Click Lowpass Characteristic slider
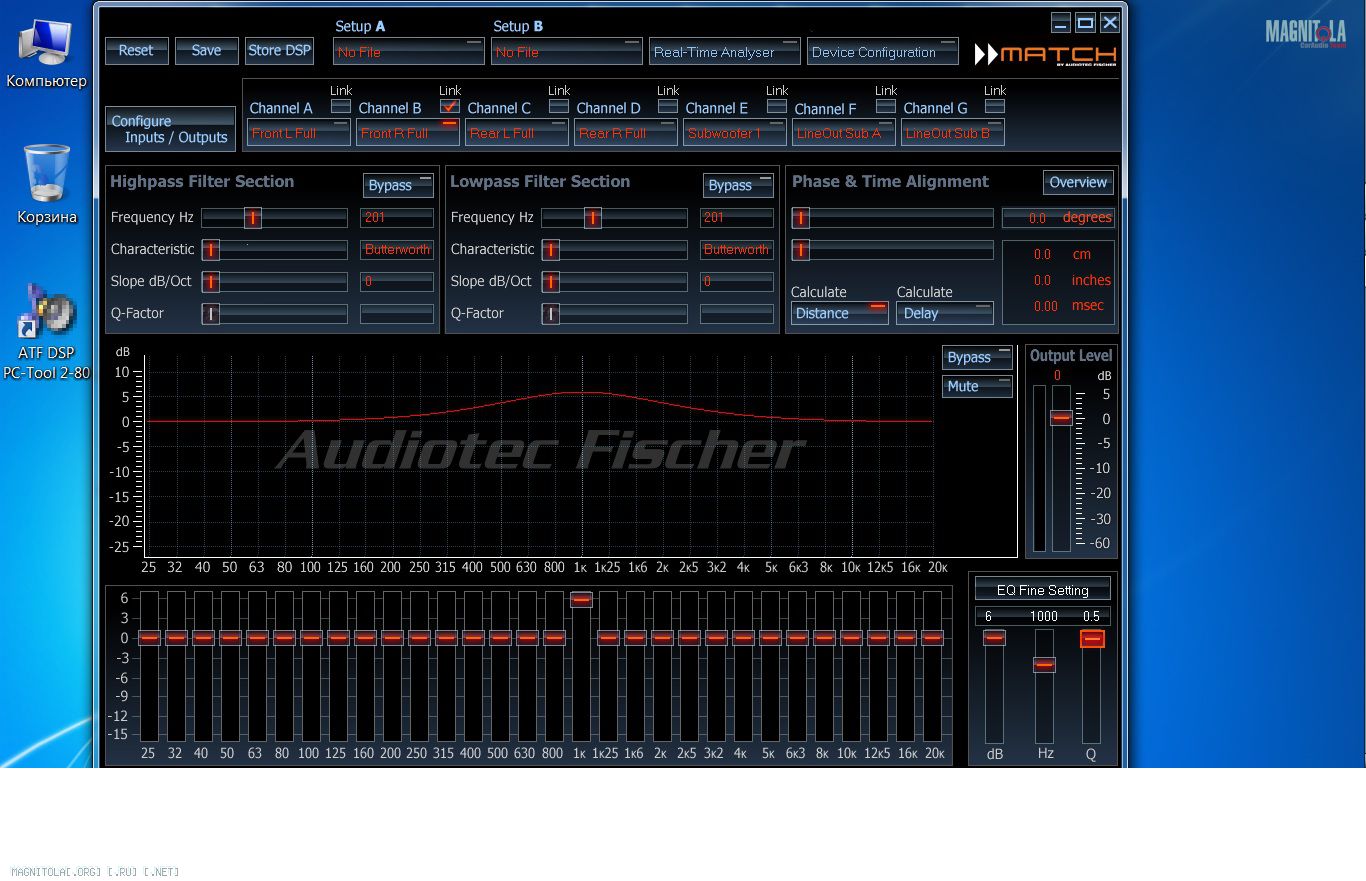 [614, 249]
